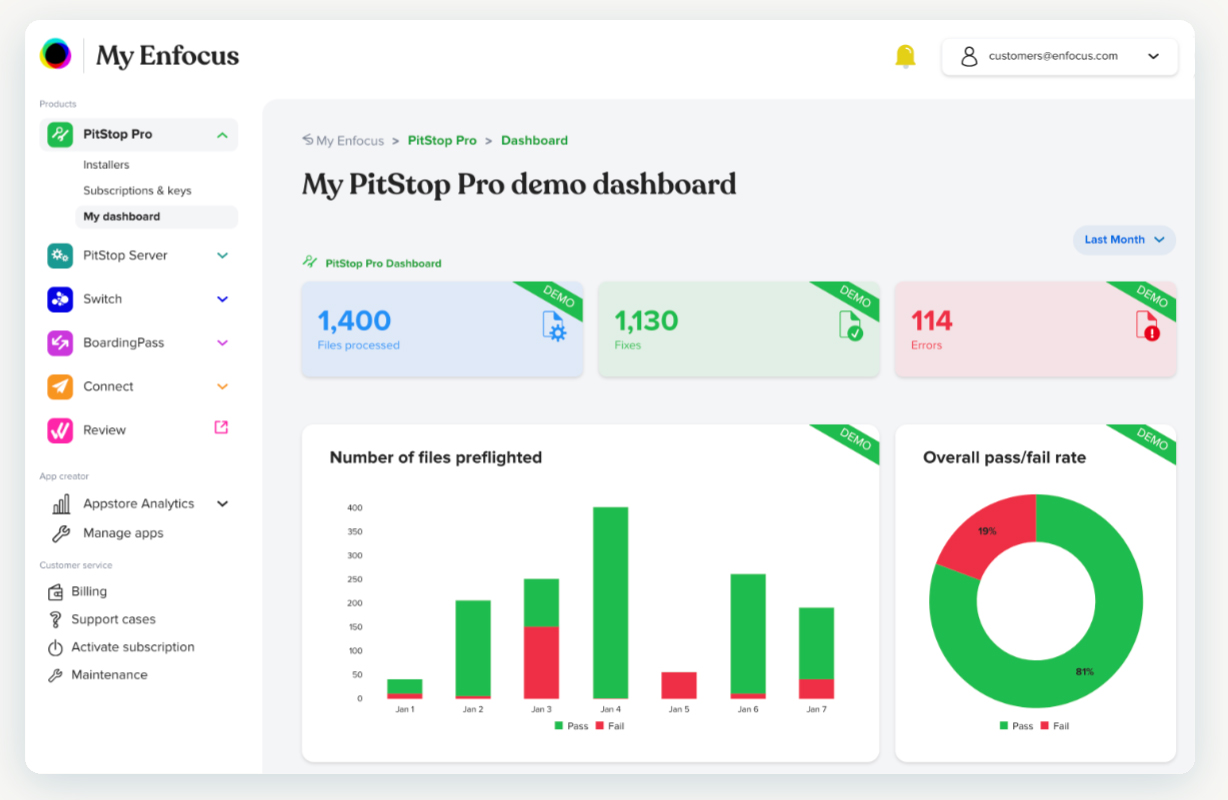Open the customers@enfocus.com account dropdown
Image resolution: width=1228 pixels, height=800 pixels.
pyautogui.click(x=1060, y=57)
